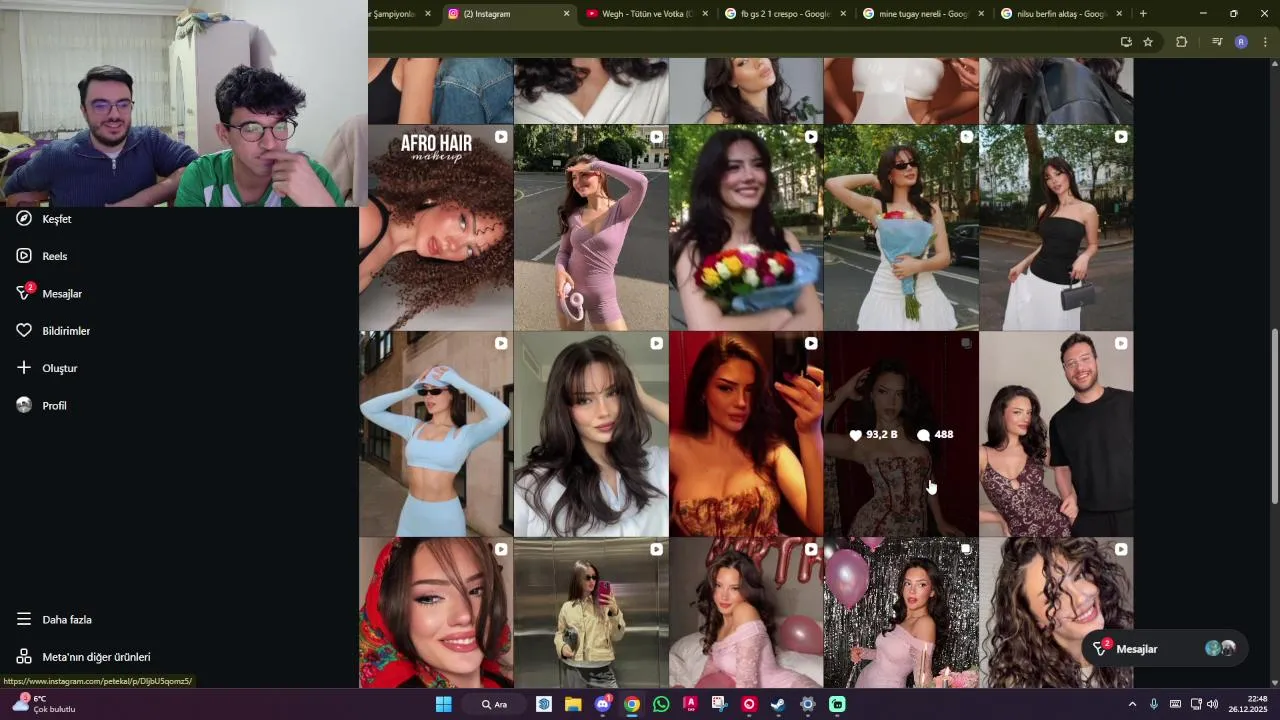Close the fb gs 2 1 crespo tab
1280x720 pixels.
(843, 14)
